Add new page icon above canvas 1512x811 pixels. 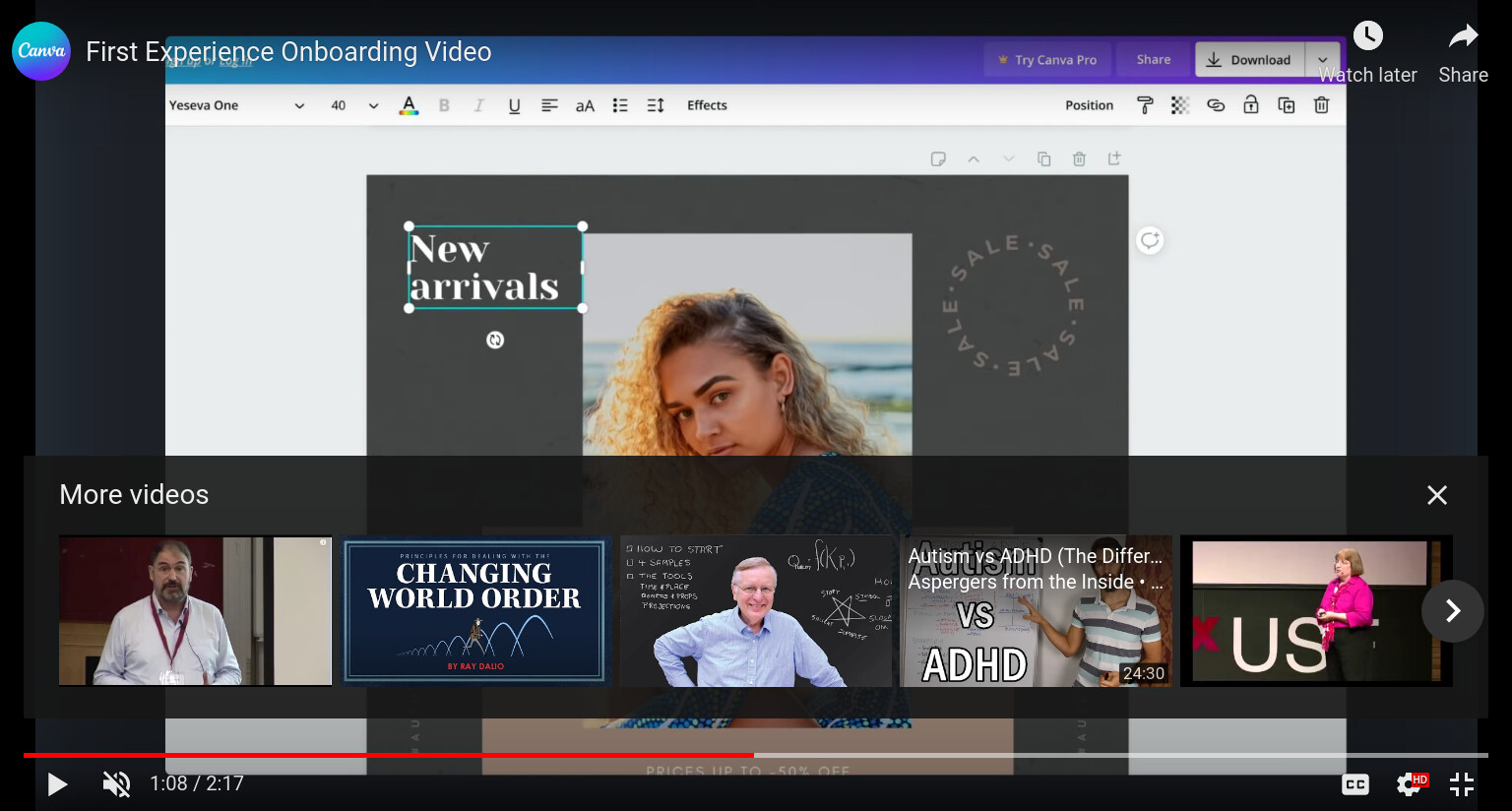click(x=1114, y=158)
